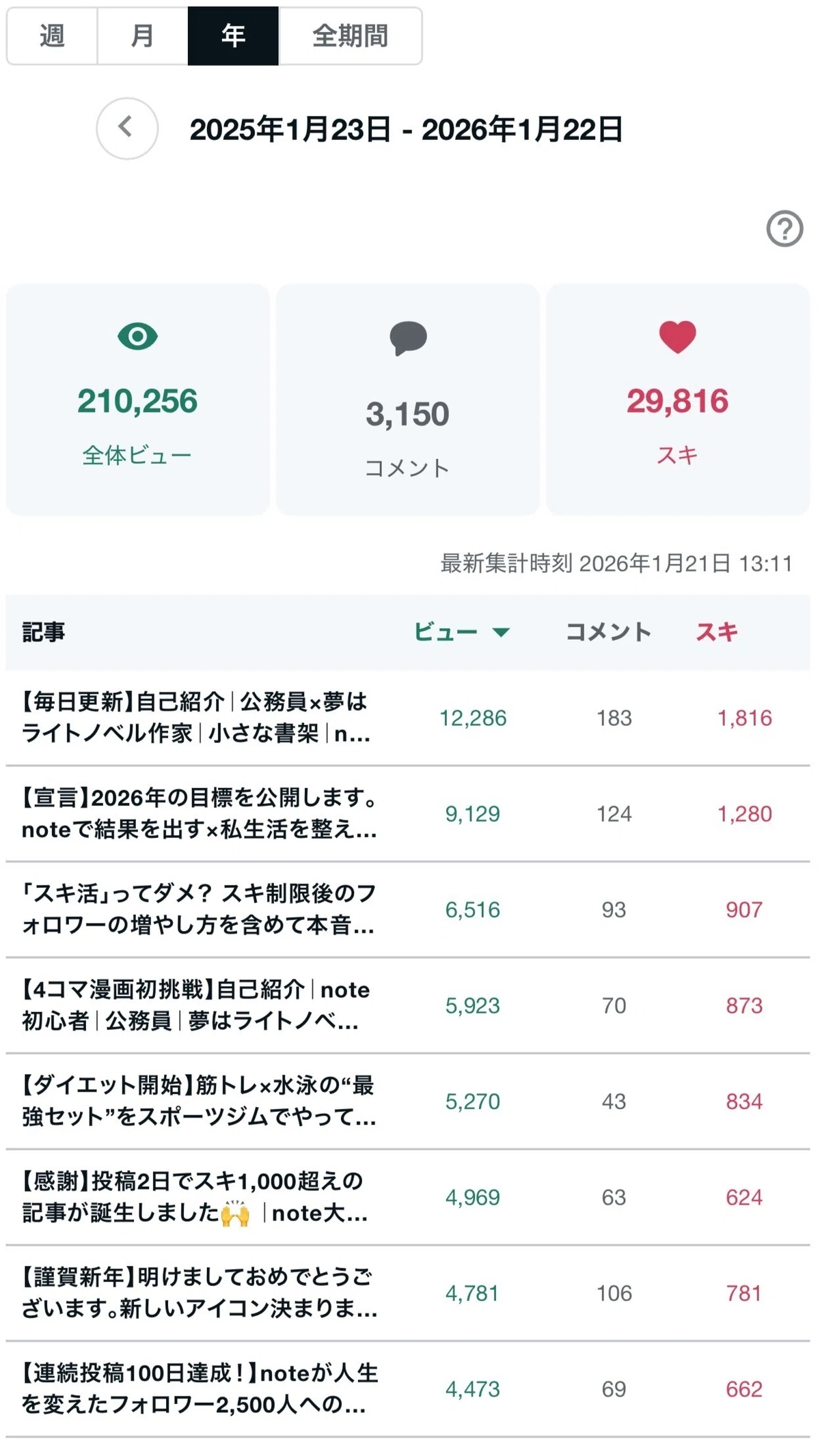The height and width of the screenshot is (1456, 820).
Task: Go back to the previous year period
Action: point(127,128)
